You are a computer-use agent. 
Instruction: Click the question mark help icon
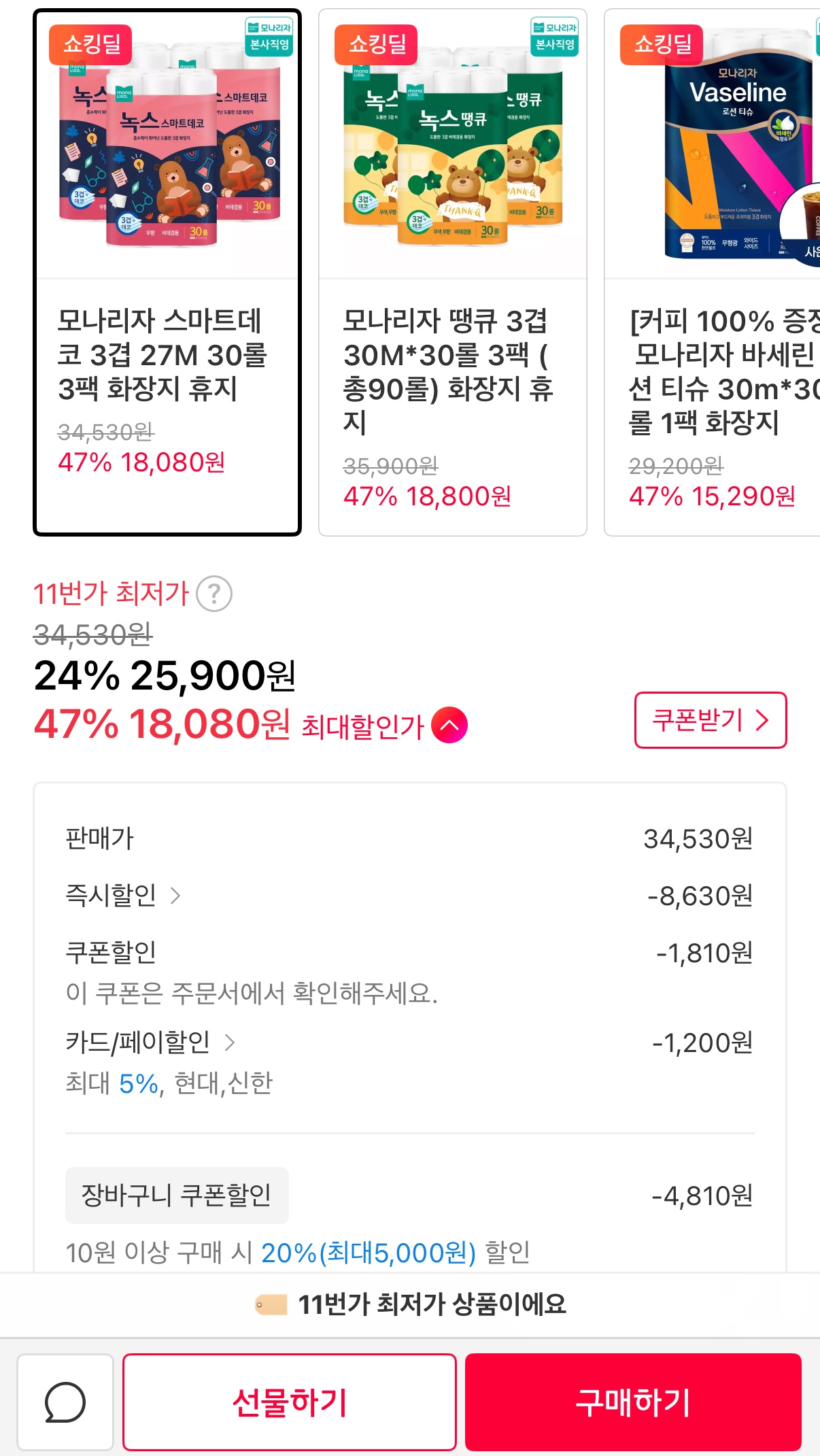pos(214,594)
